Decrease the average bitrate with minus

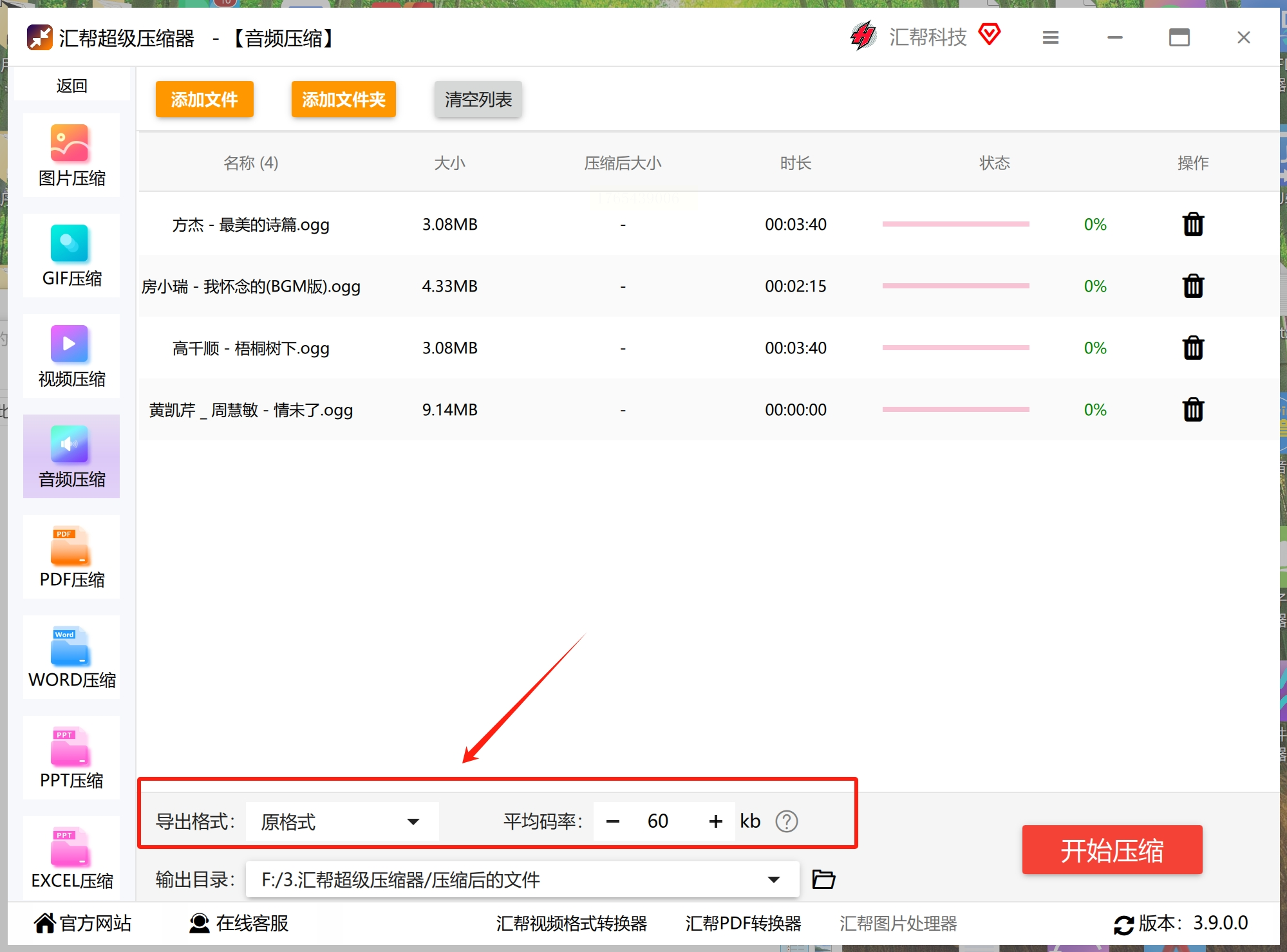tap(613, 821)
